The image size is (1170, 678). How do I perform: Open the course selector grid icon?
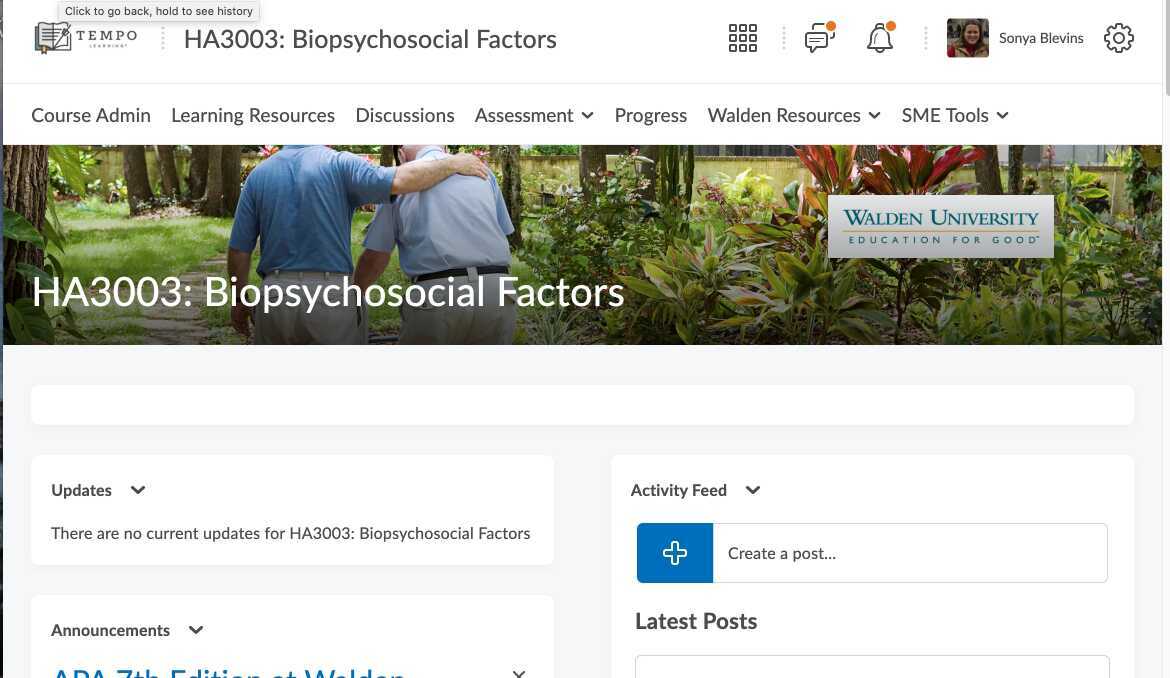[742, 38]
